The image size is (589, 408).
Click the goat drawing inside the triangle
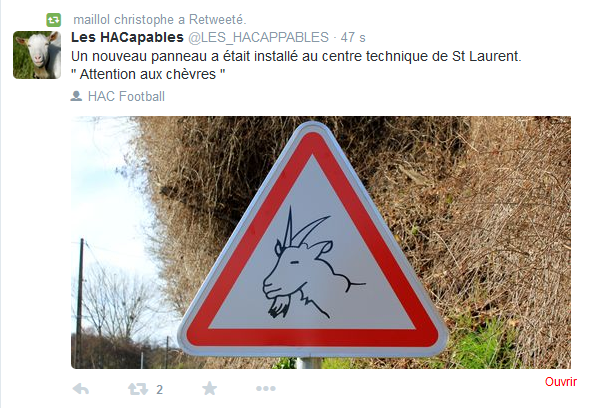coord(313,263)
